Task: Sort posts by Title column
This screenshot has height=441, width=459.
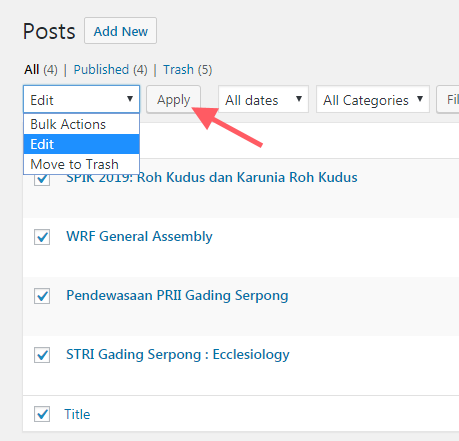Action: tap(77, 414)
